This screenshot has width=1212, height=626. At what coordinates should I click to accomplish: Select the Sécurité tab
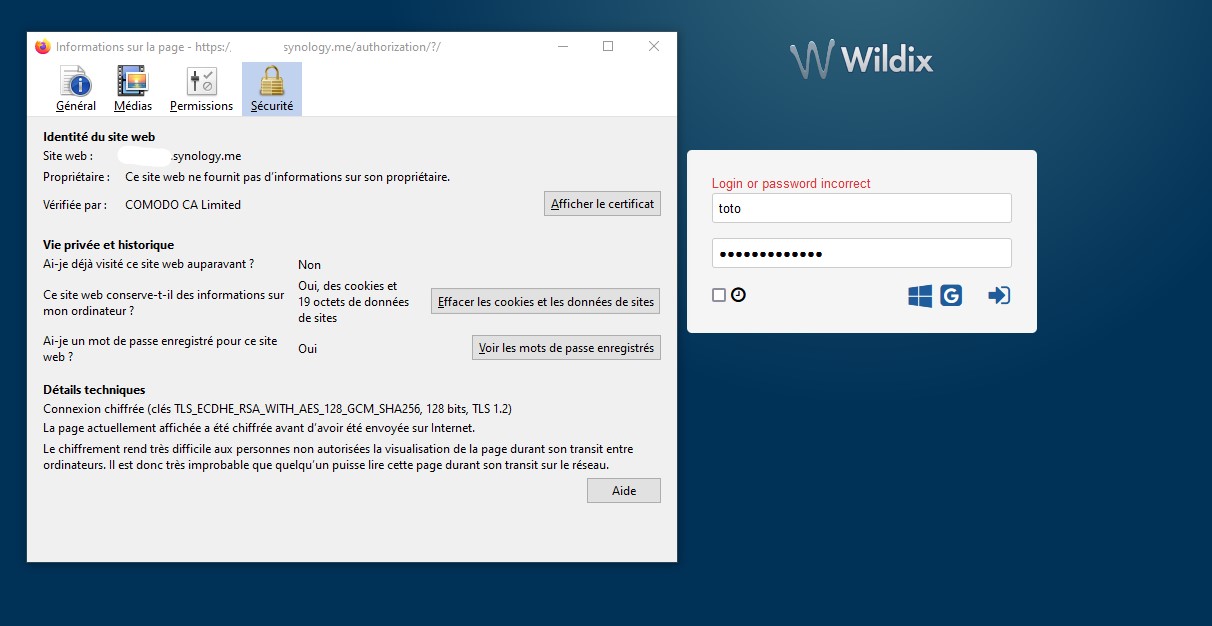click(x=272, y=89)
